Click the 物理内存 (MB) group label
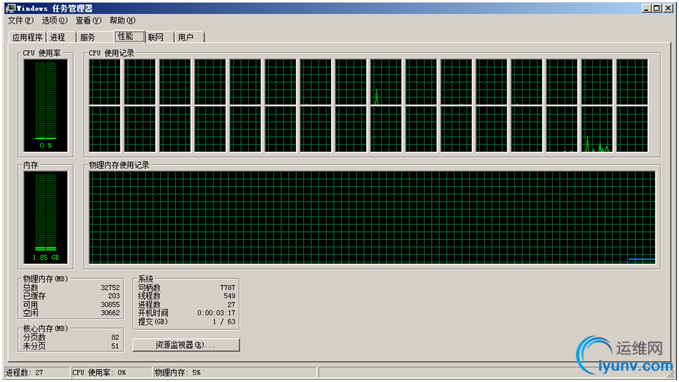The width and height of the screenshot is (679, 382). pyautogui.click(x=45, y=278)
